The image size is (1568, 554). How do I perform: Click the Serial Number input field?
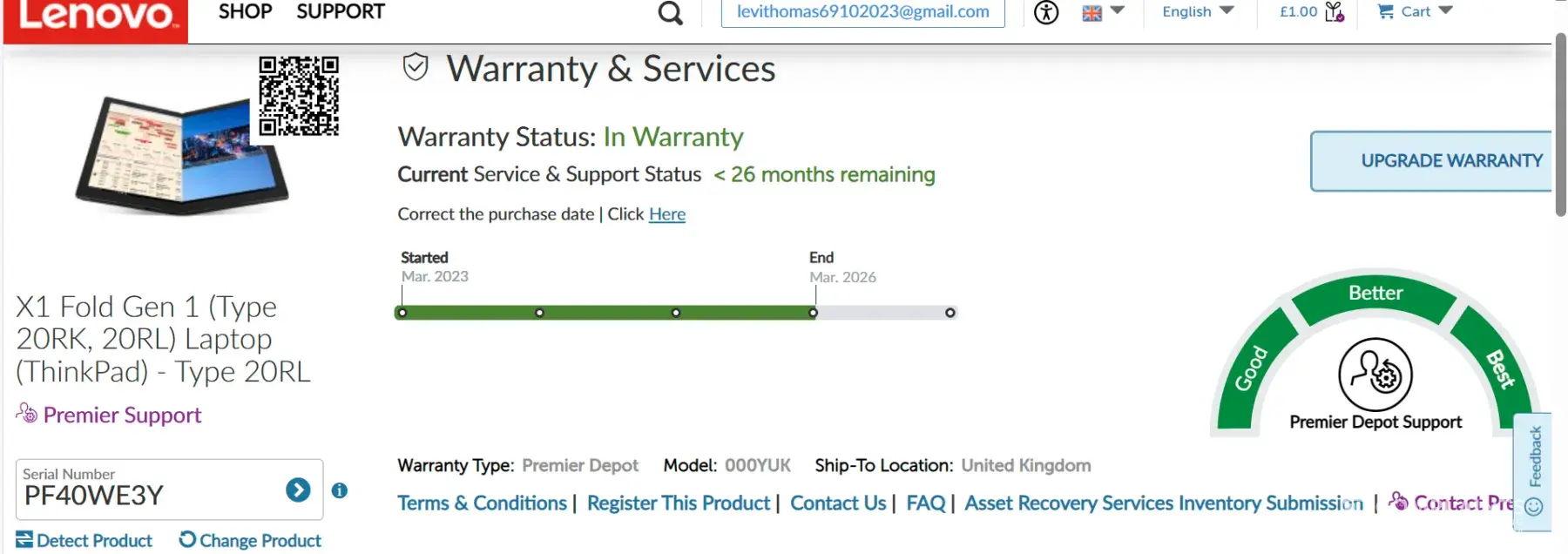[x=148, y=496]
